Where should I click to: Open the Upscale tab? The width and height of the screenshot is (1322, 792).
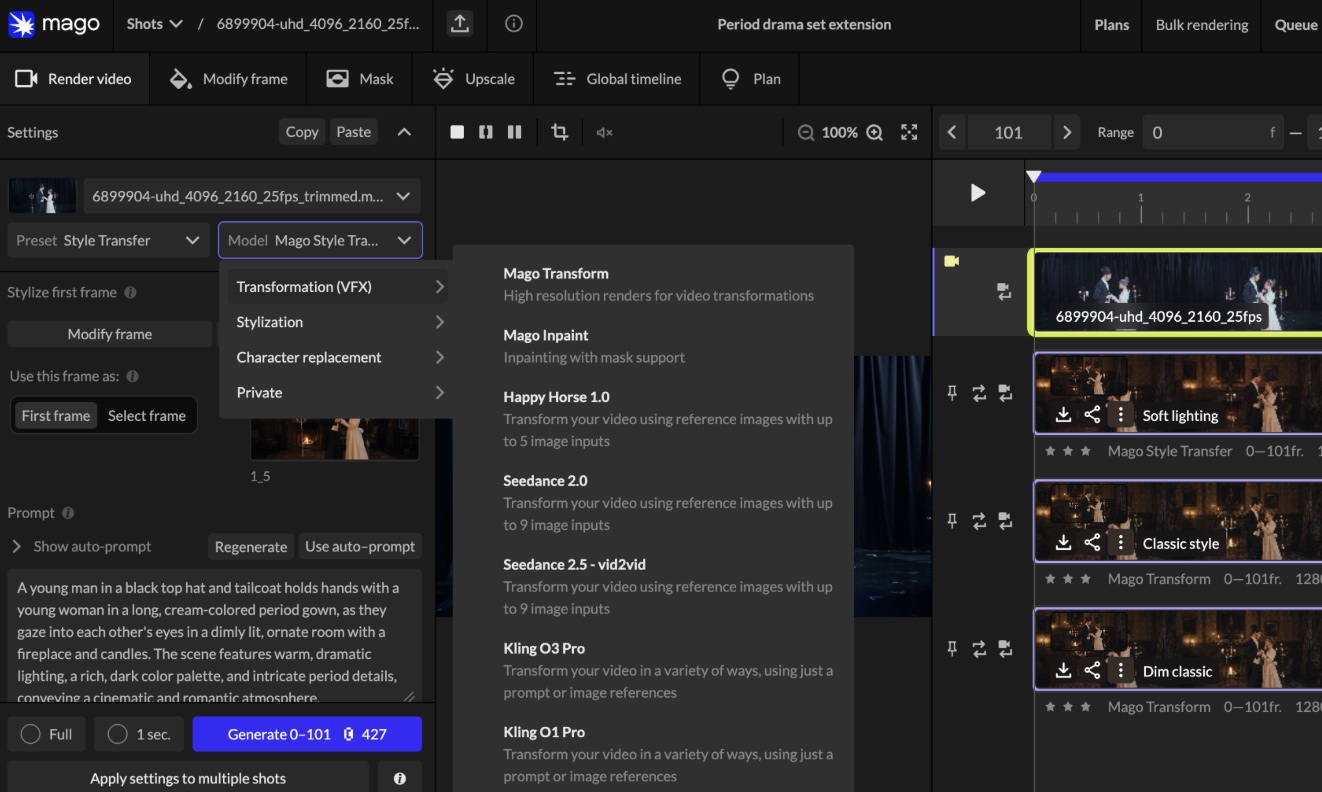[473, 79]
